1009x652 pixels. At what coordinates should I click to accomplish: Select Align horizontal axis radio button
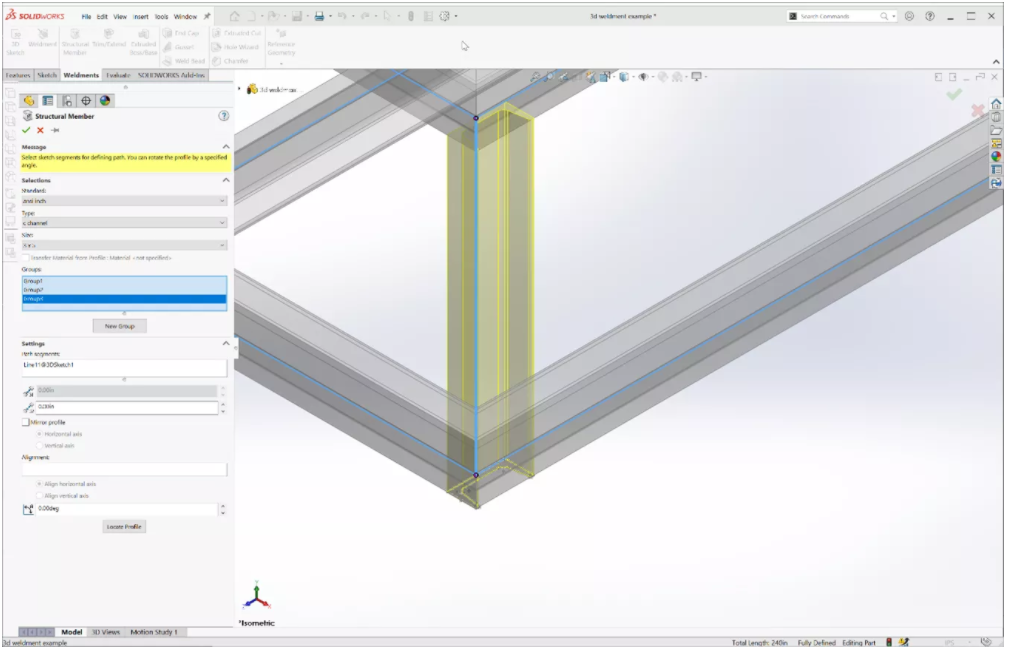(x=40, y=484)
